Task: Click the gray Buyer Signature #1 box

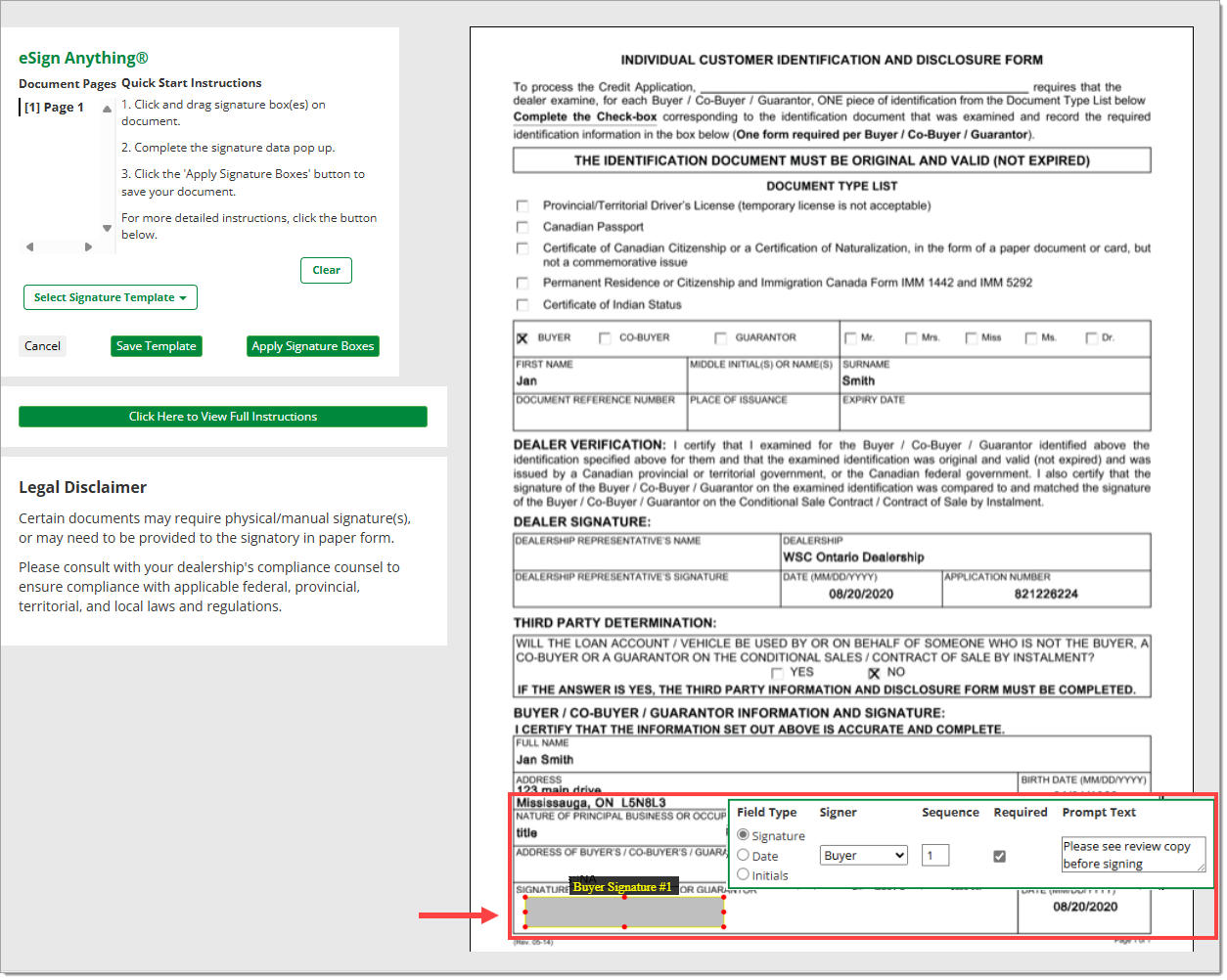Action: (624, 912)
